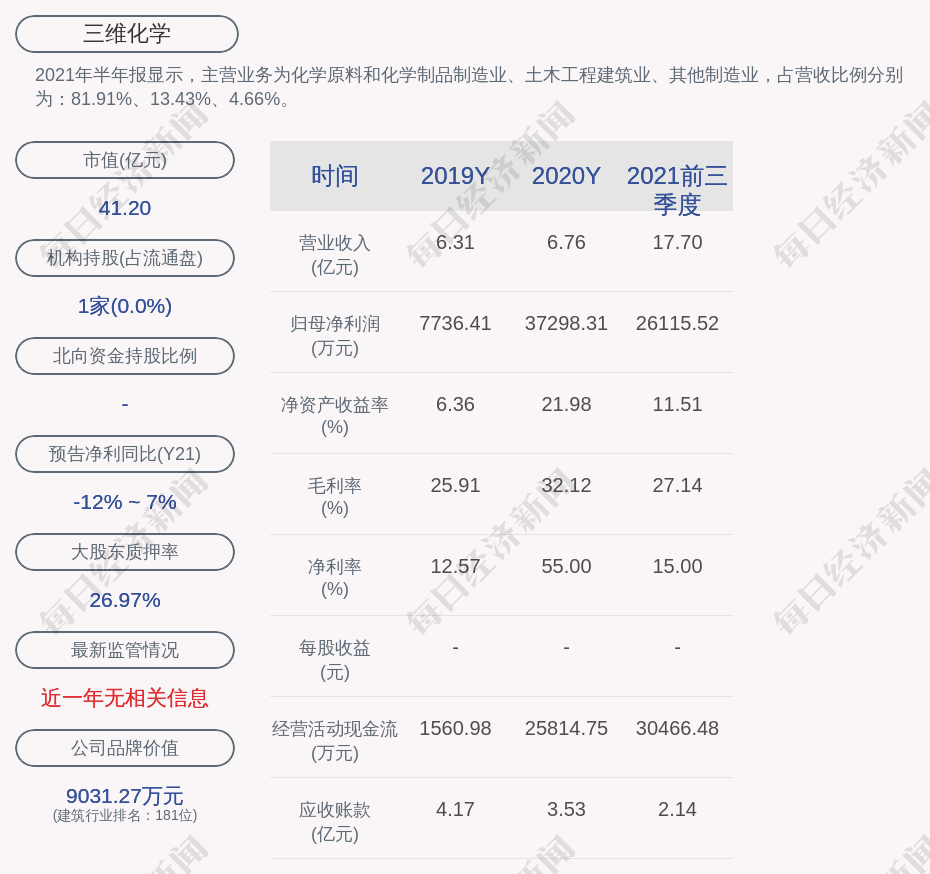Select the 公司品牌价值 pill
This screenshot has height=874, width=930.
[125, 748]
